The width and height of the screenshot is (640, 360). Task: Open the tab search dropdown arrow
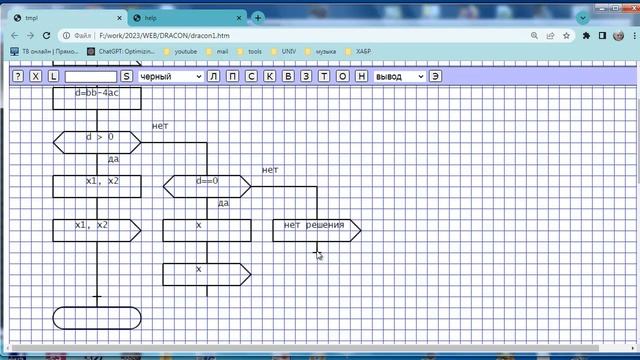(x=583, y=18)
